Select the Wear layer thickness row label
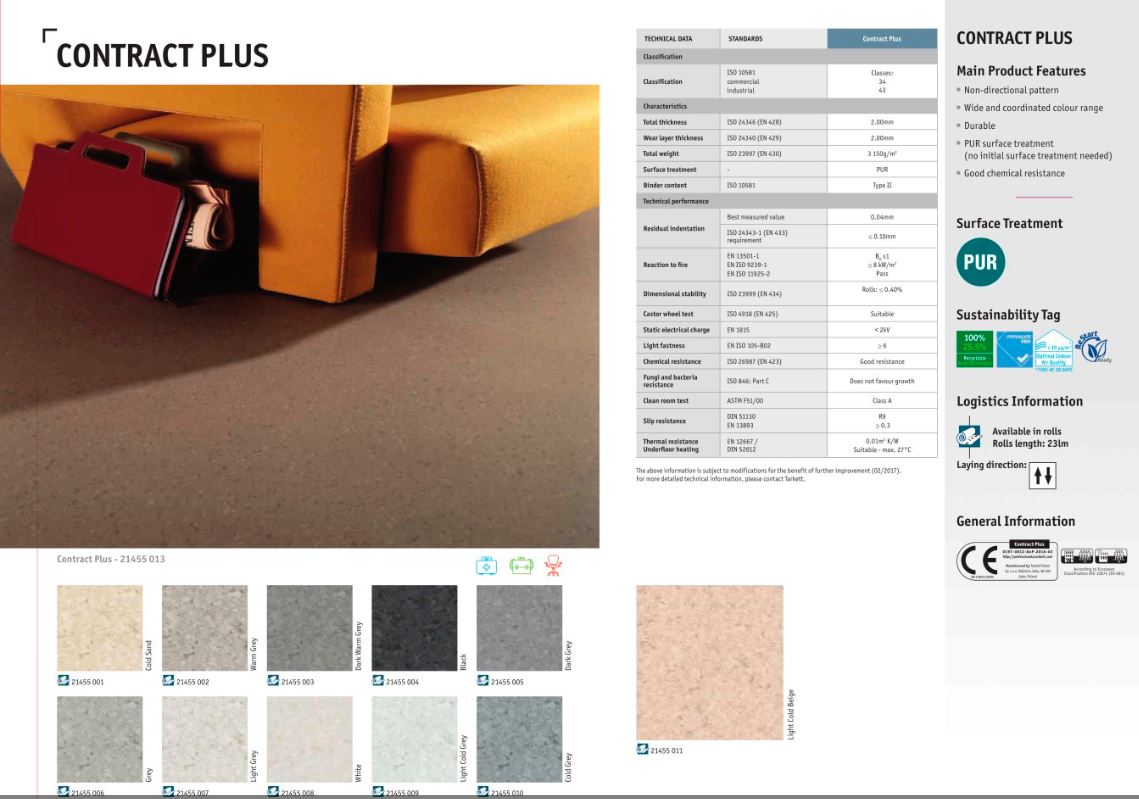The height and width of the screenshot is (799, 1139). [673, 138]
